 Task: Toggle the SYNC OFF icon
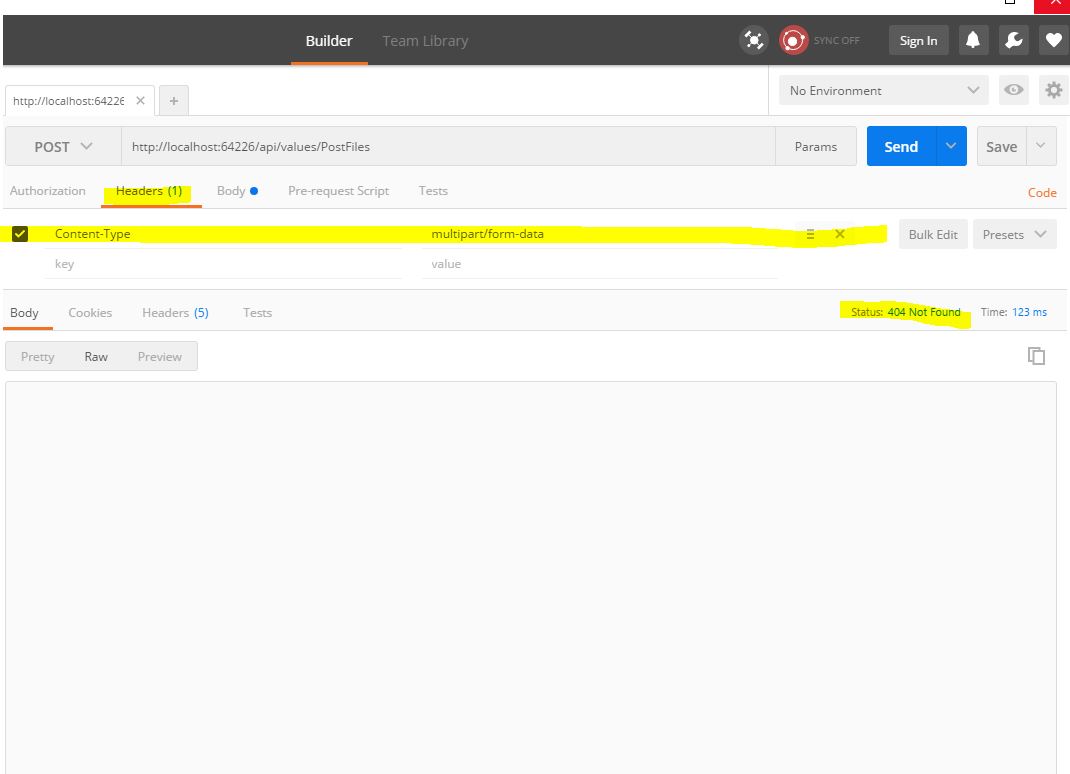pos(793,40)
